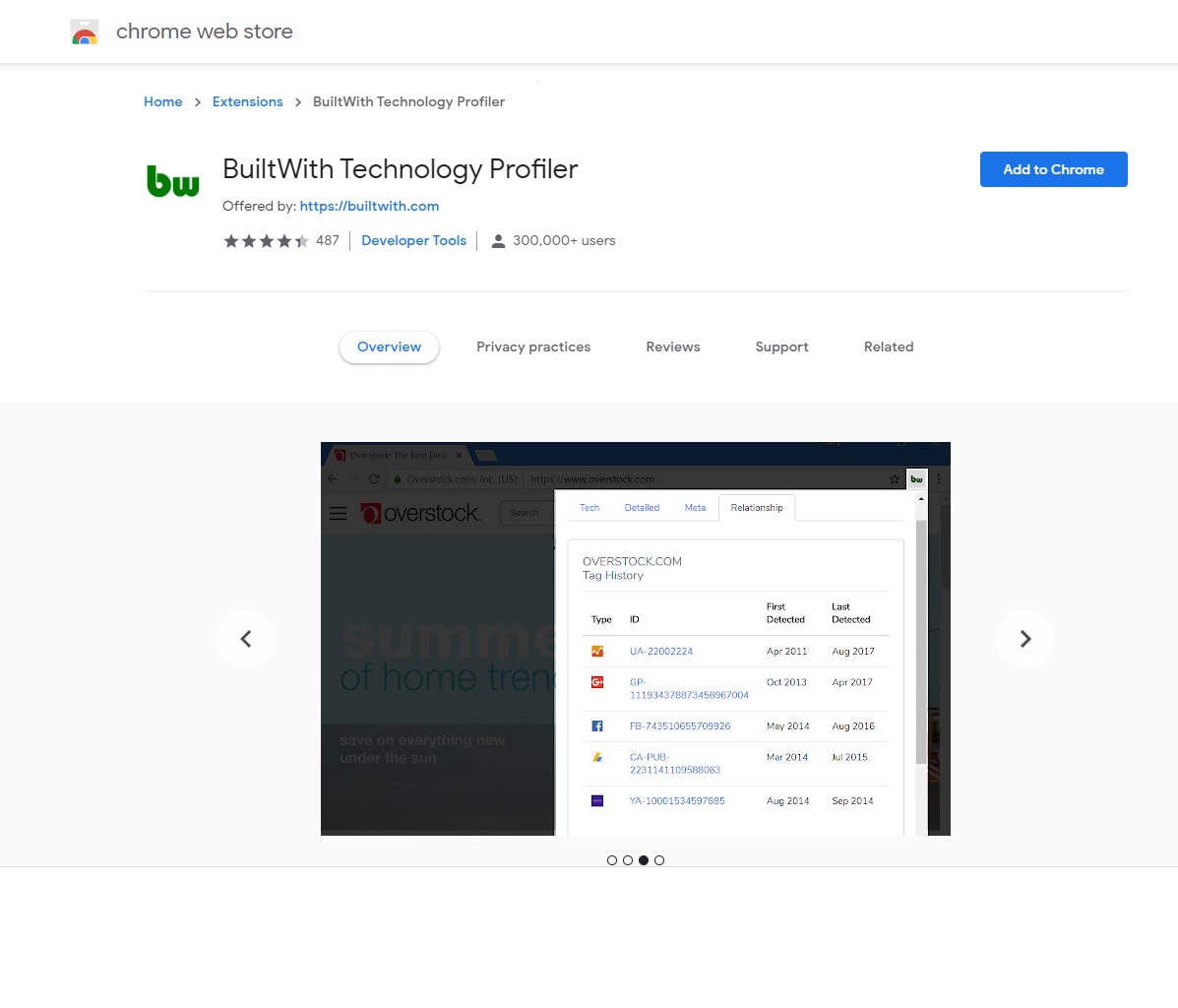Click the star rating icons
This screenshot has height=1008, width=1178.
pos(266,240)
